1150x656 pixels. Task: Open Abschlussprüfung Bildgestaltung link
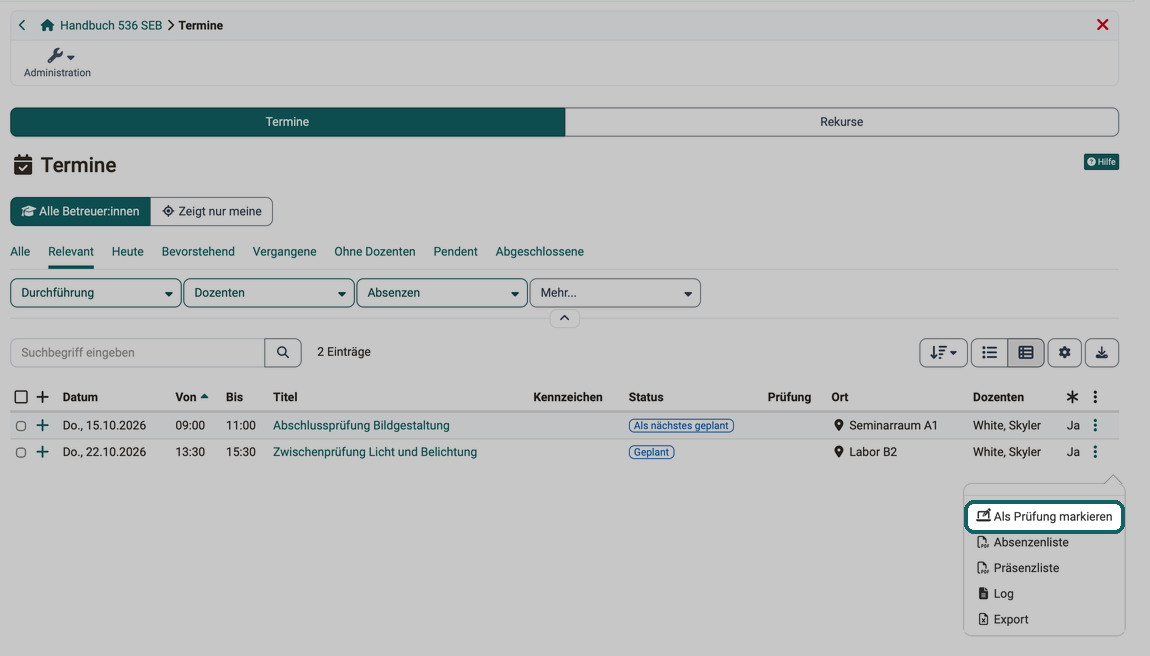click(361, 426)
